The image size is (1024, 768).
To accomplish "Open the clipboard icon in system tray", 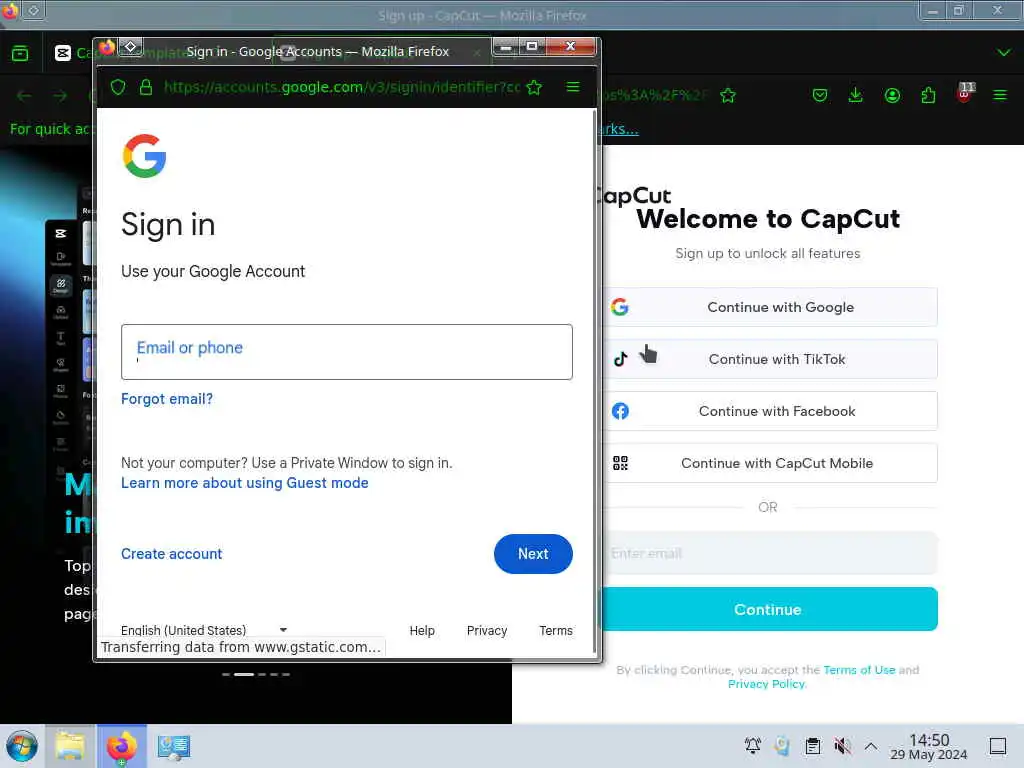I will tap(813, 745).
